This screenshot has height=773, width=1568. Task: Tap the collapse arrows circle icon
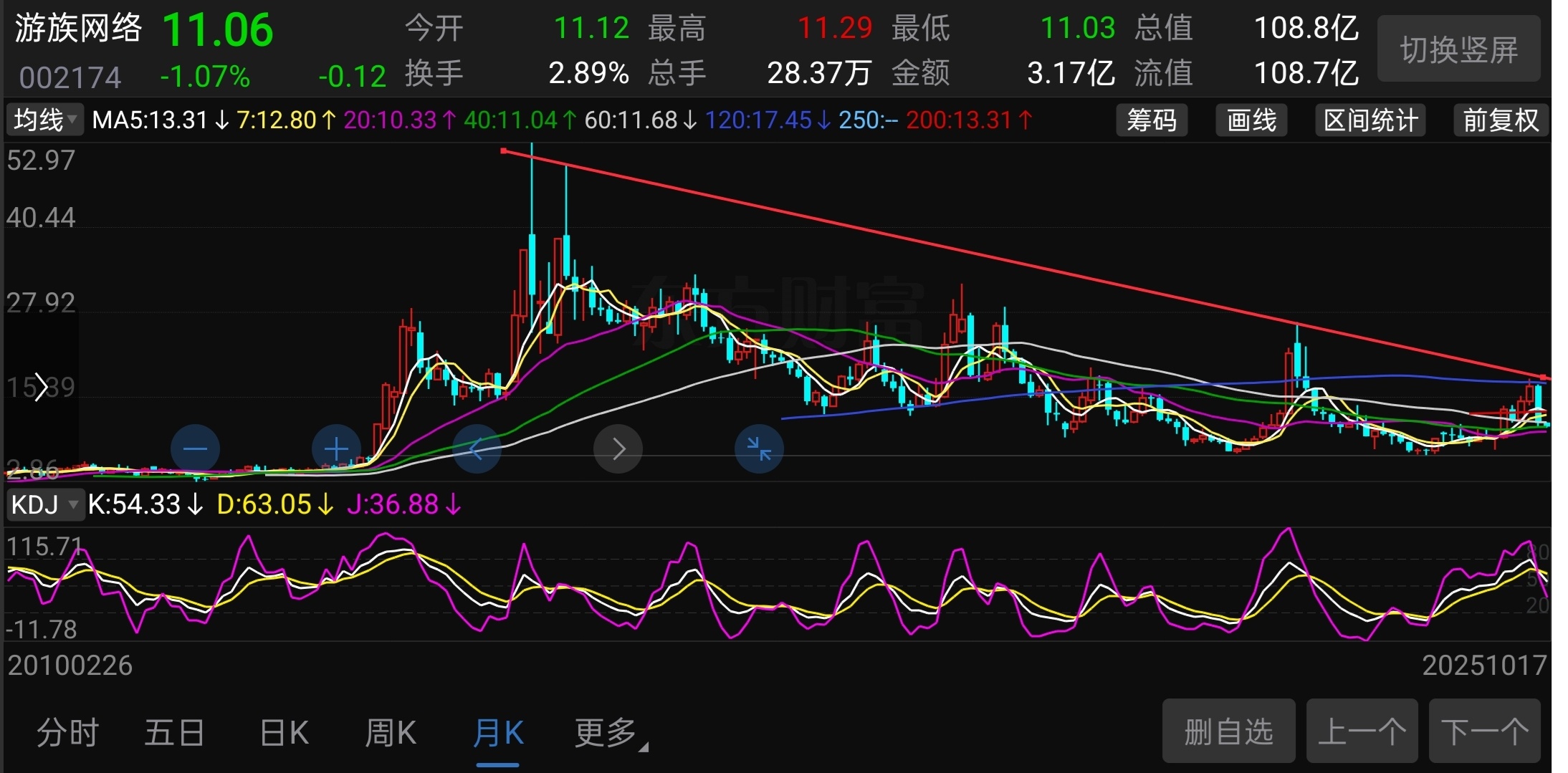pyautogui.click(x=759, y=449)
